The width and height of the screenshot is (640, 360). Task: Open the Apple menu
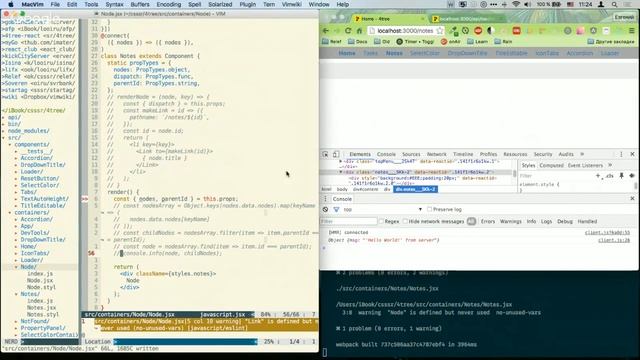pos(11,4)
